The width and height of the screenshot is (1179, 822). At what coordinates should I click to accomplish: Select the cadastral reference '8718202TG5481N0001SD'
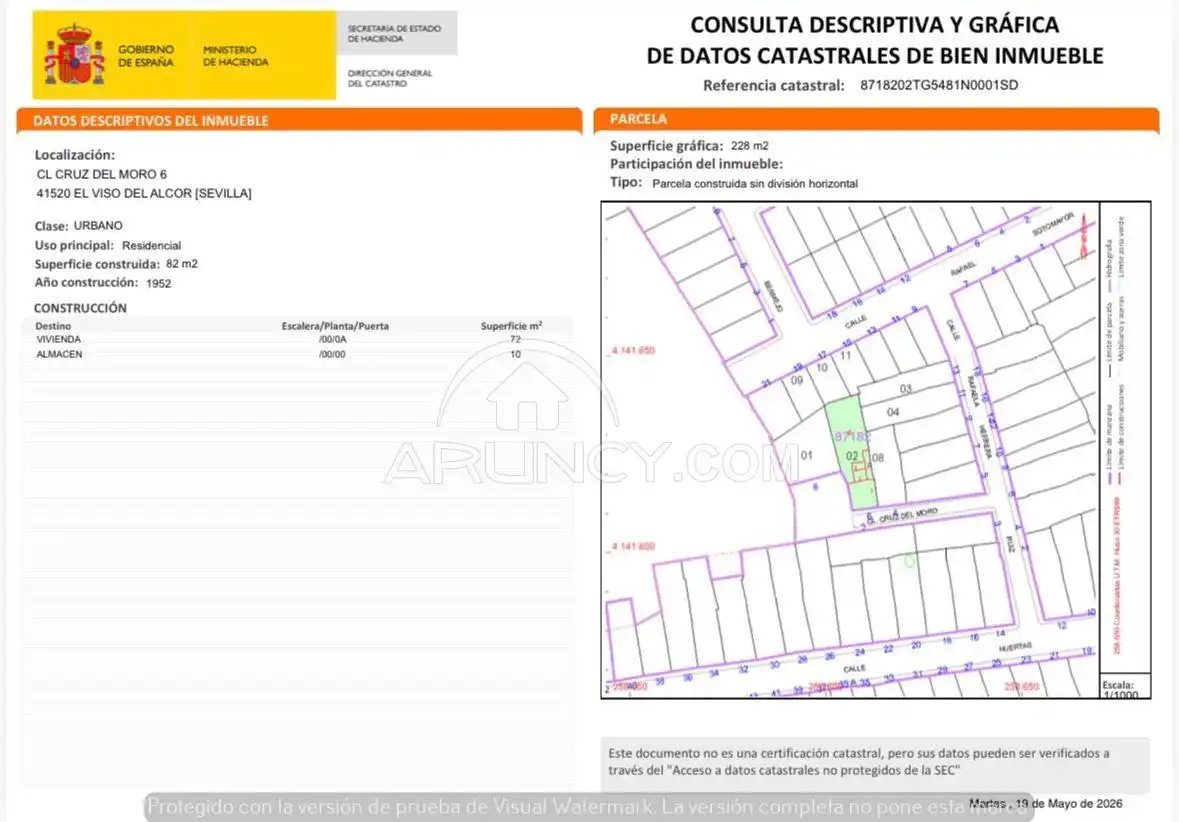tap(938, 85)
